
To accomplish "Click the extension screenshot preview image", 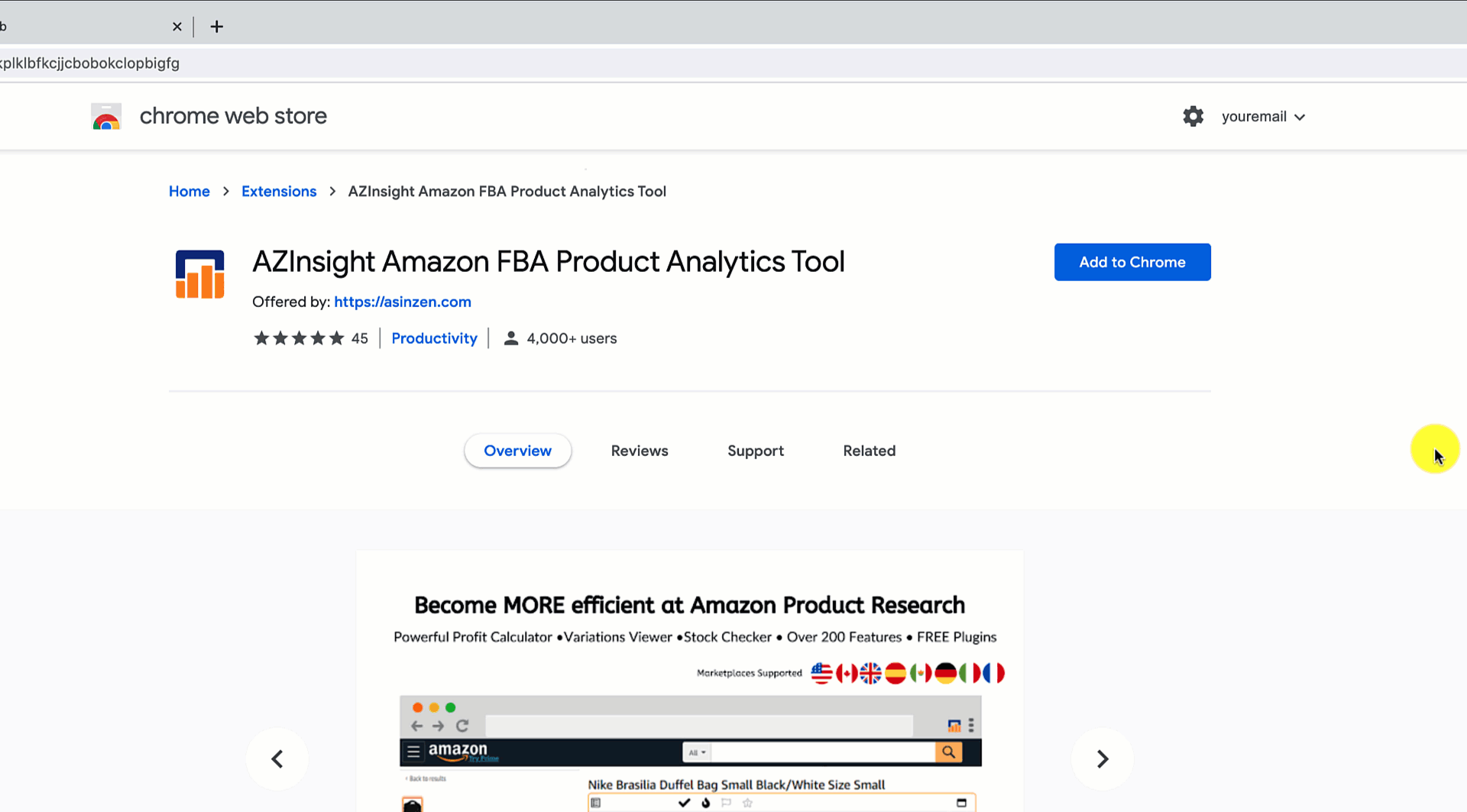I will coord(690,681).
